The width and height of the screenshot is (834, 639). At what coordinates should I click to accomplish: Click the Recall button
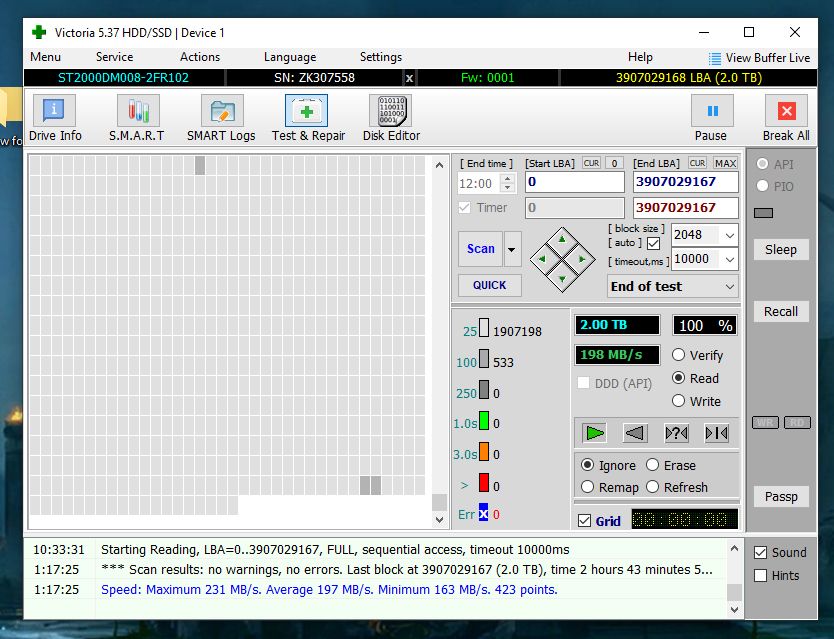(781, 311)
